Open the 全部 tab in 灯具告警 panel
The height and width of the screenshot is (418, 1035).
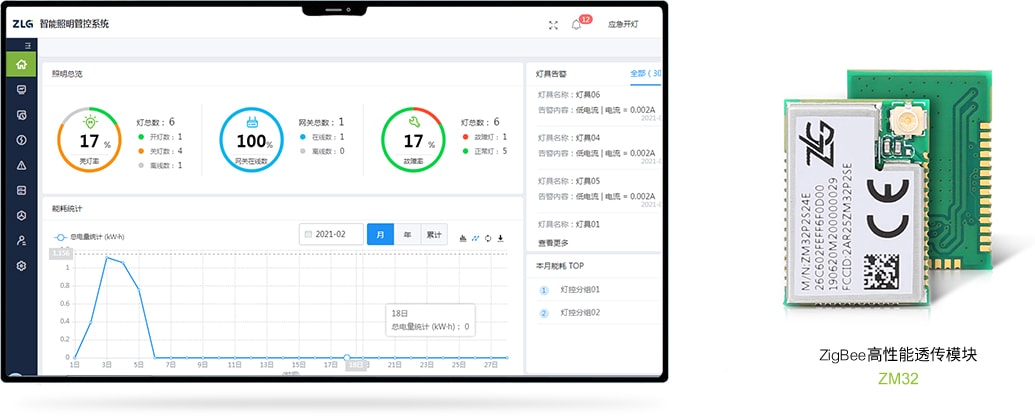coord(646,74)
